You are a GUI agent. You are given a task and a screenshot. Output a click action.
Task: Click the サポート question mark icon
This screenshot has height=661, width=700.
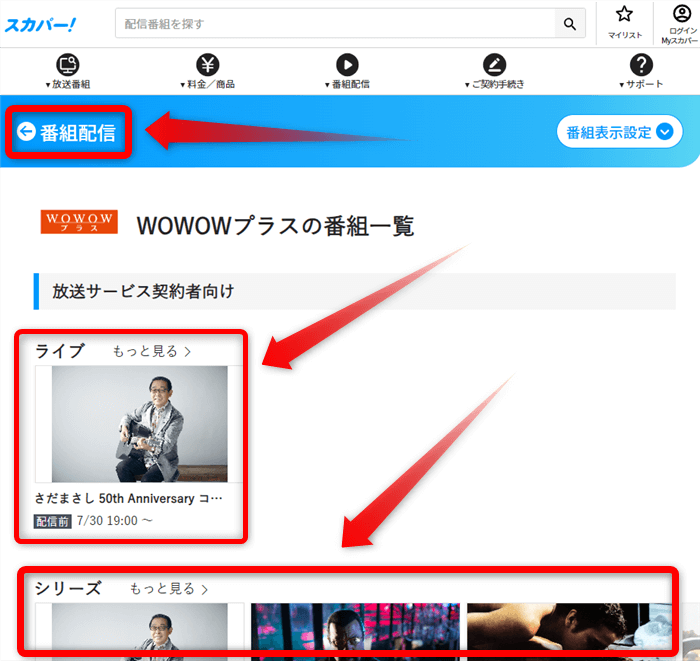click(x=641, y=65)
